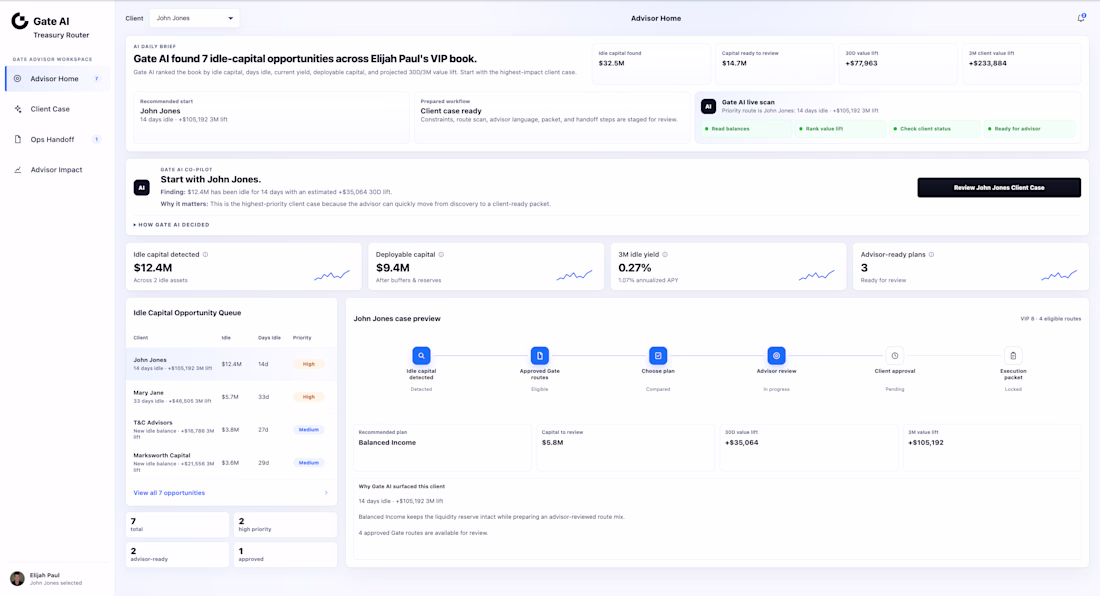Click Medium badge for Marksworth Capital
Viewport: 1100px width, 596px height.
309,463
